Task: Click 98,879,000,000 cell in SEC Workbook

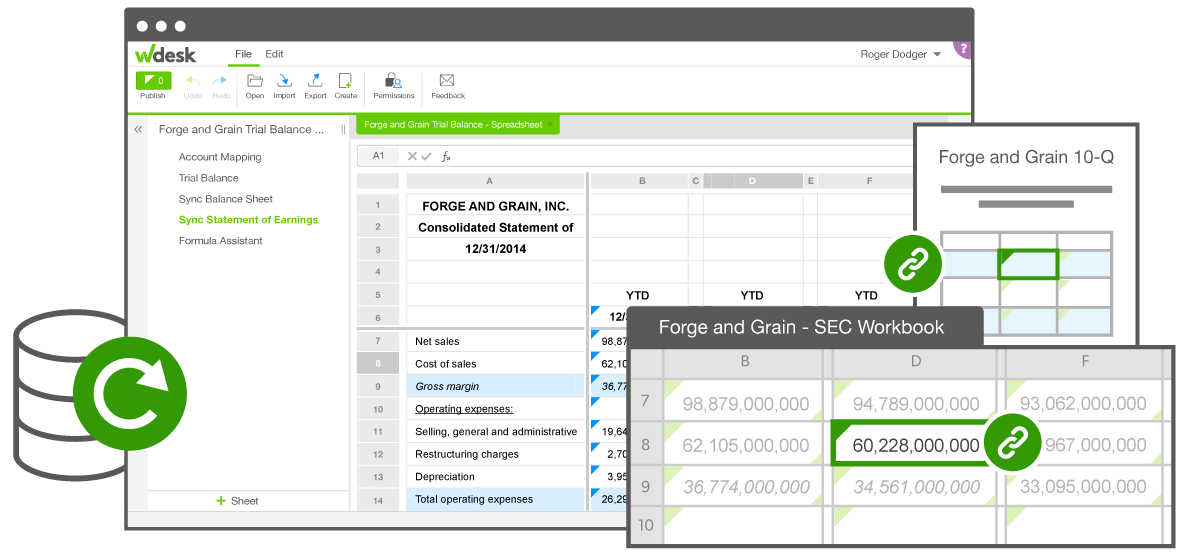Action: (745, 403)
